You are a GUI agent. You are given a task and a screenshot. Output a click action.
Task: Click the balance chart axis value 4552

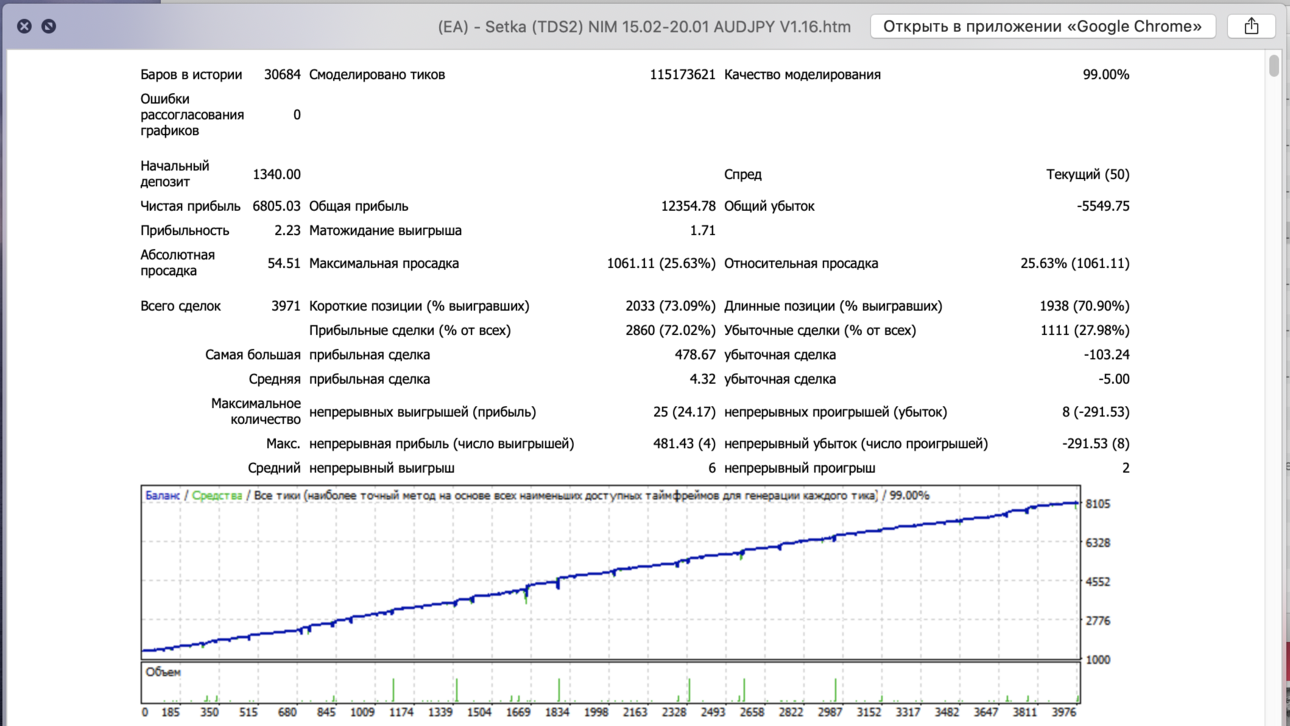pyautogui.click(x=1098, y=582)
